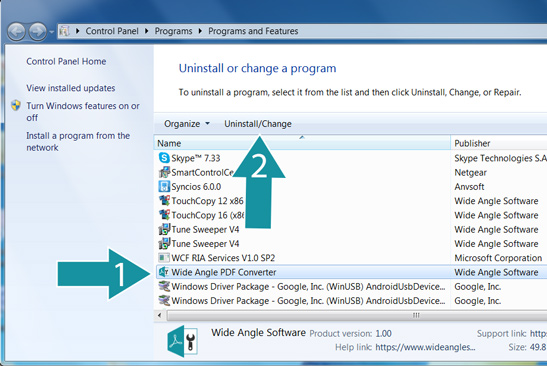Viewport: 547px width, 366px height.
Task: Click the large PDF Converter details icon
Action: (182, 341)
